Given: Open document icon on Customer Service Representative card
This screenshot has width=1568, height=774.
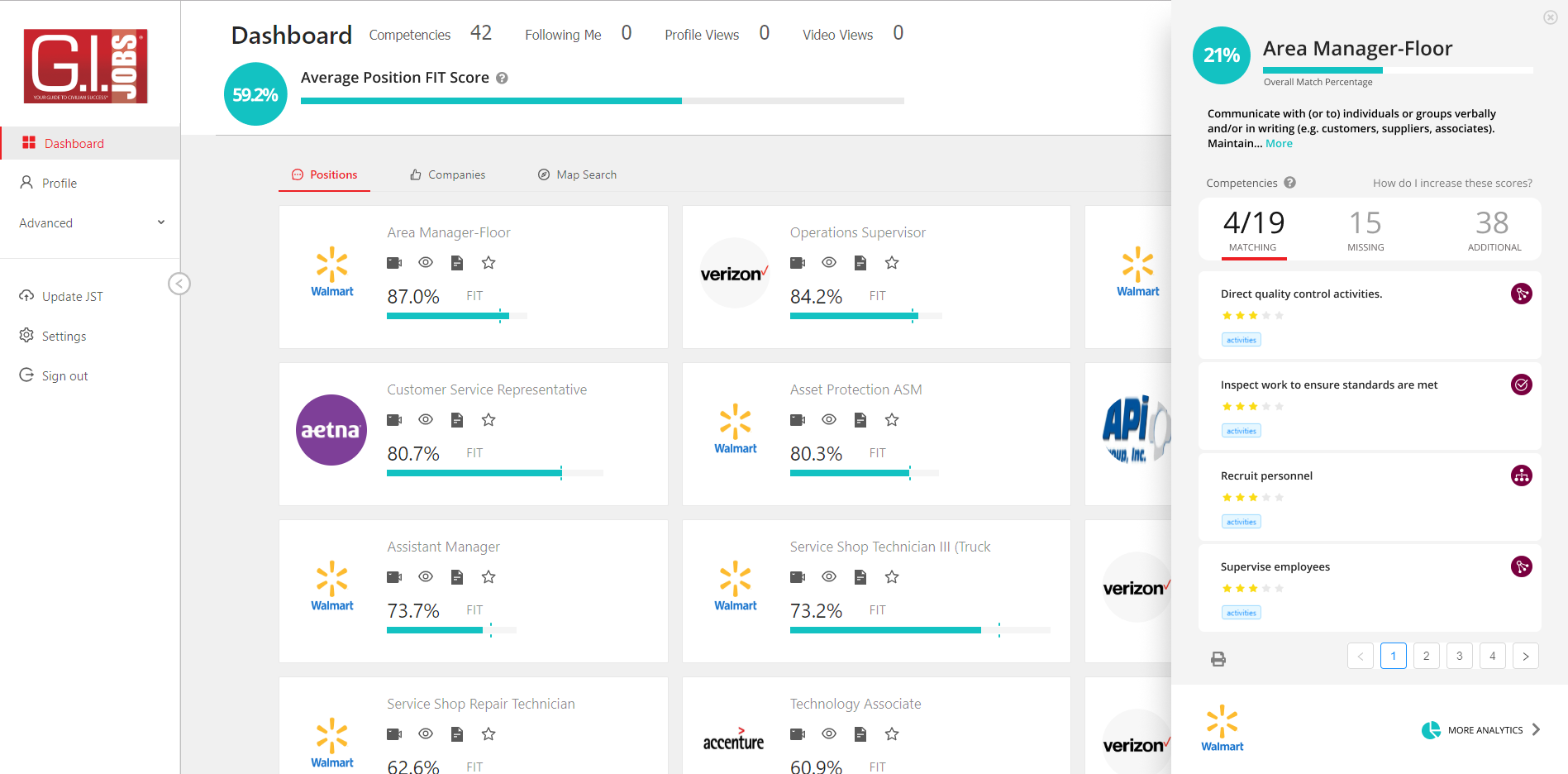Looking at the screenshot, I should click(x=457, y=420).
